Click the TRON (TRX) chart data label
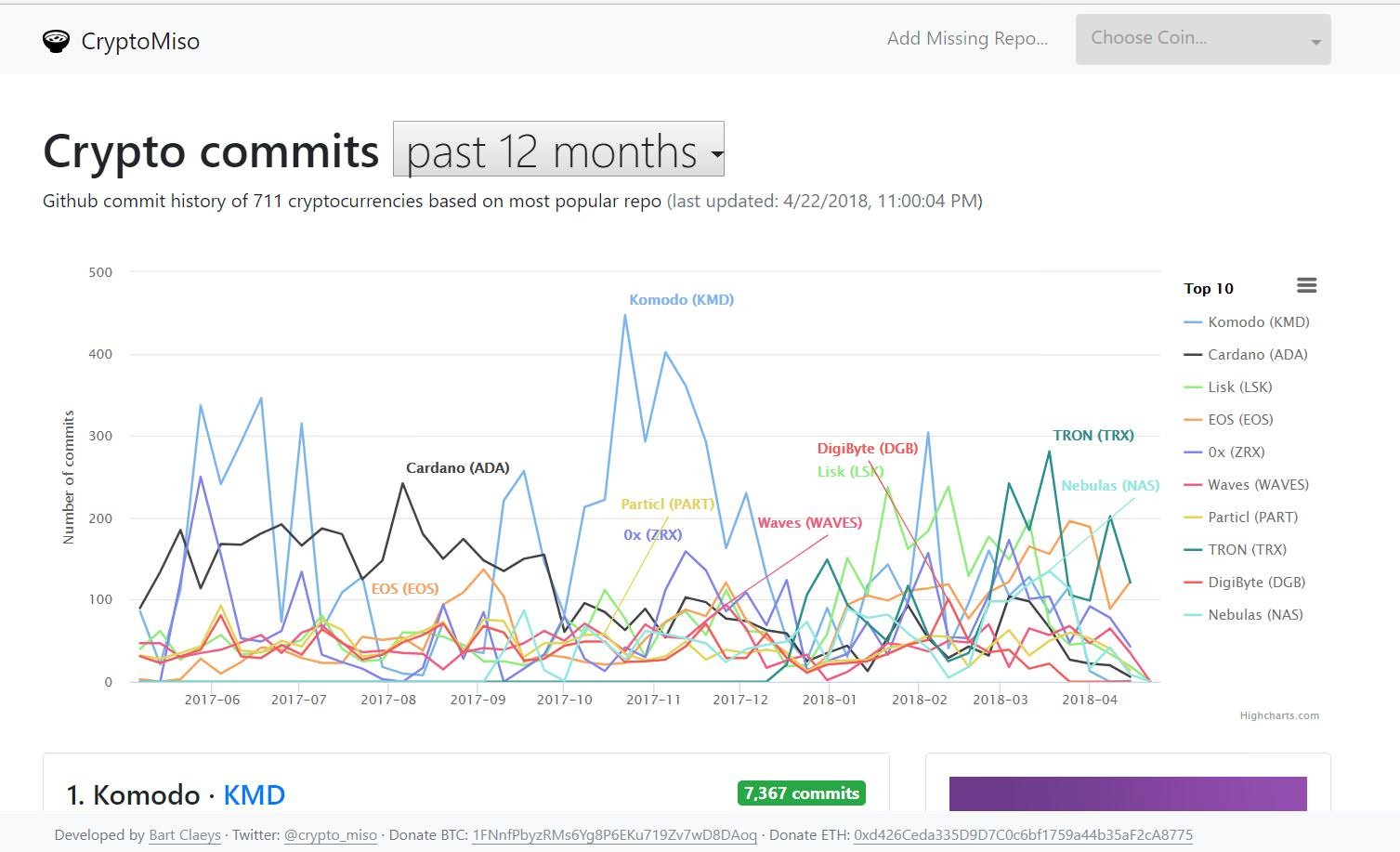1400x852 pixels. (1093, 436)
